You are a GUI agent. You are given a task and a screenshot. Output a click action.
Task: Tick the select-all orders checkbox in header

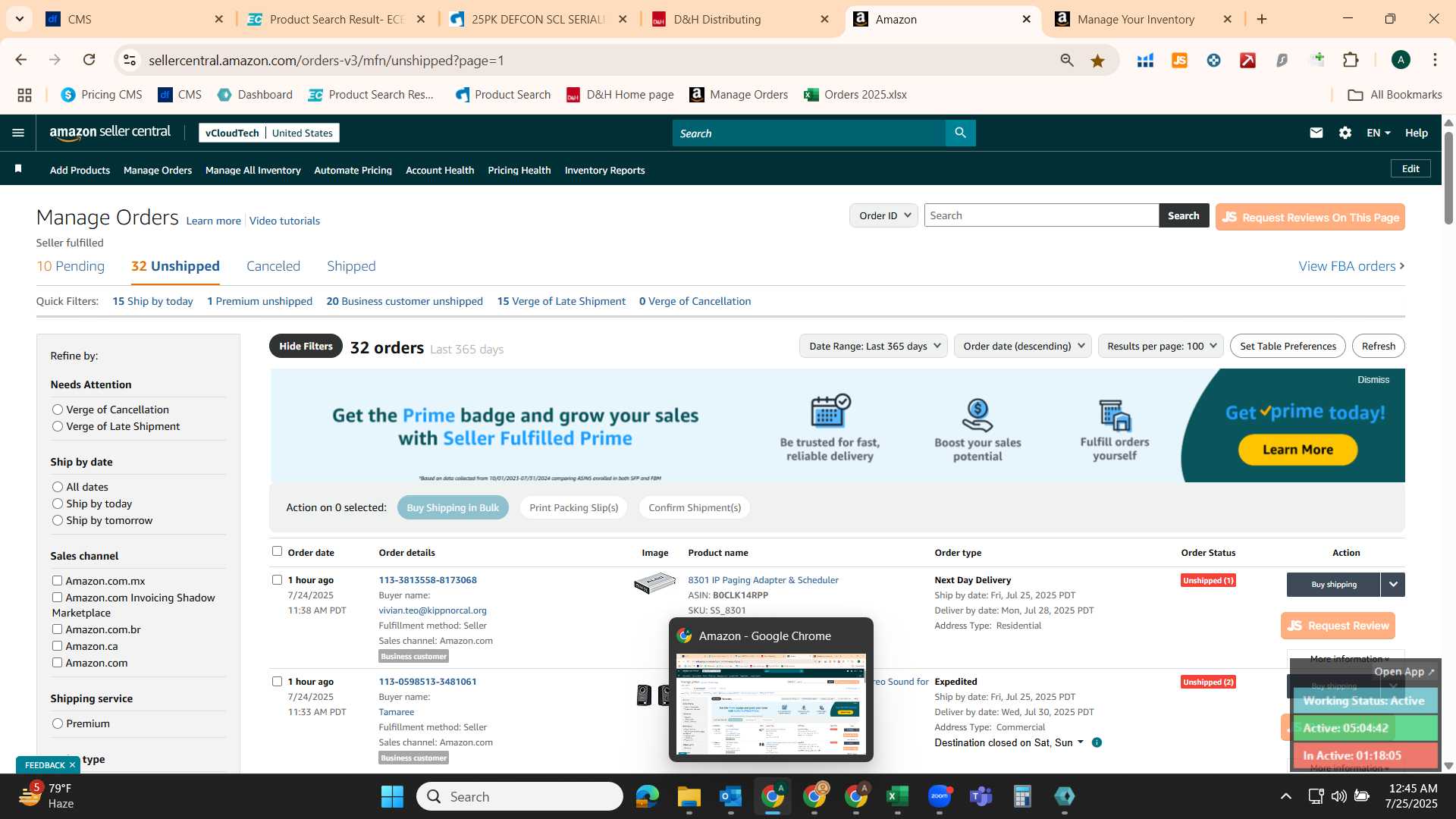[277, 551]
